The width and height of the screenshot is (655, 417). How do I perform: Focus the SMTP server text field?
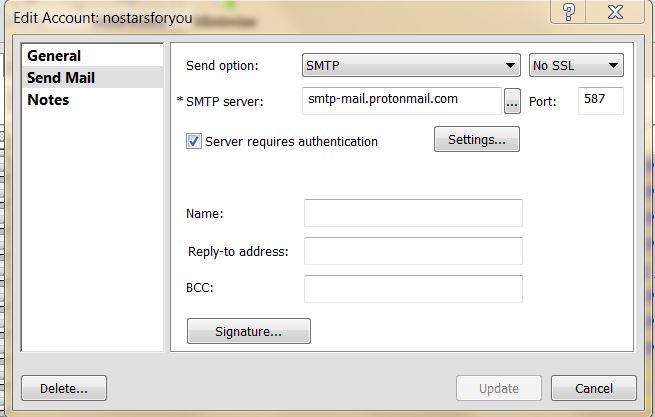point(402,101)
